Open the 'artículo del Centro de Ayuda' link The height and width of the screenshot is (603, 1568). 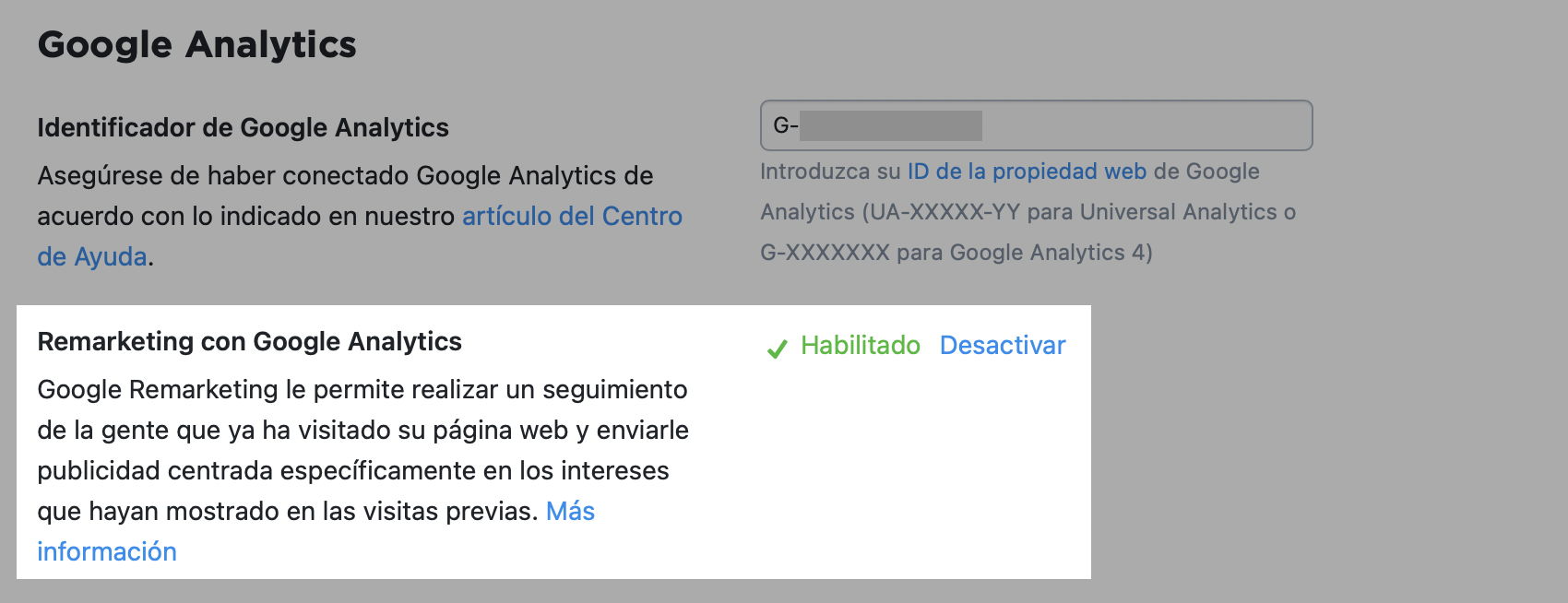click(572, 216)
